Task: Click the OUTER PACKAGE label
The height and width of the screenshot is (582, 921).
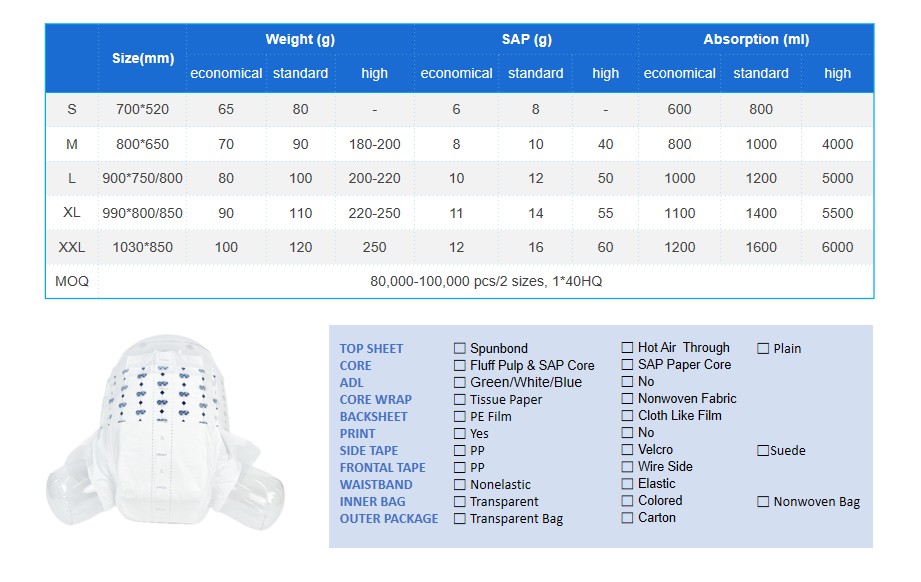Action: click(389, 519)
